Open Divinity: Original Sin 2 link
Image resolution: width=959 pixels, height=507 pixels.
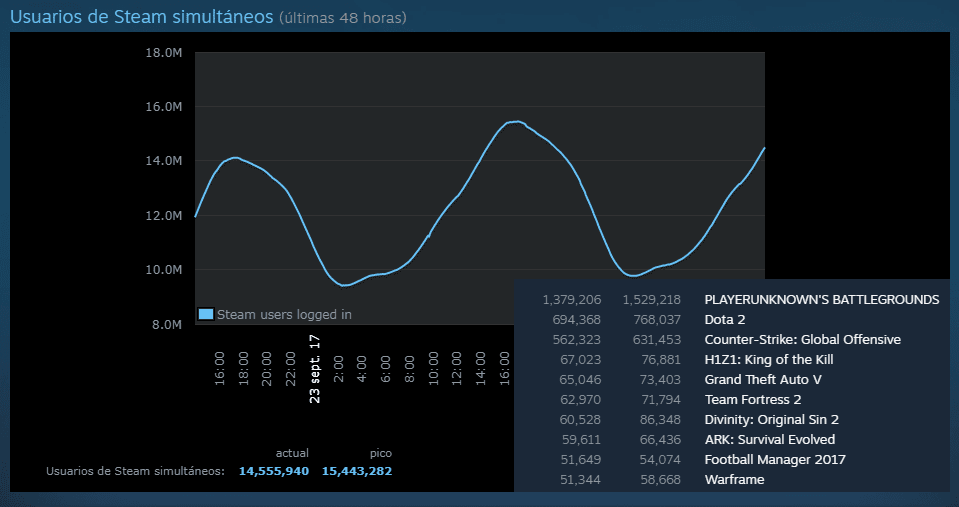click(x=771, y=420)
